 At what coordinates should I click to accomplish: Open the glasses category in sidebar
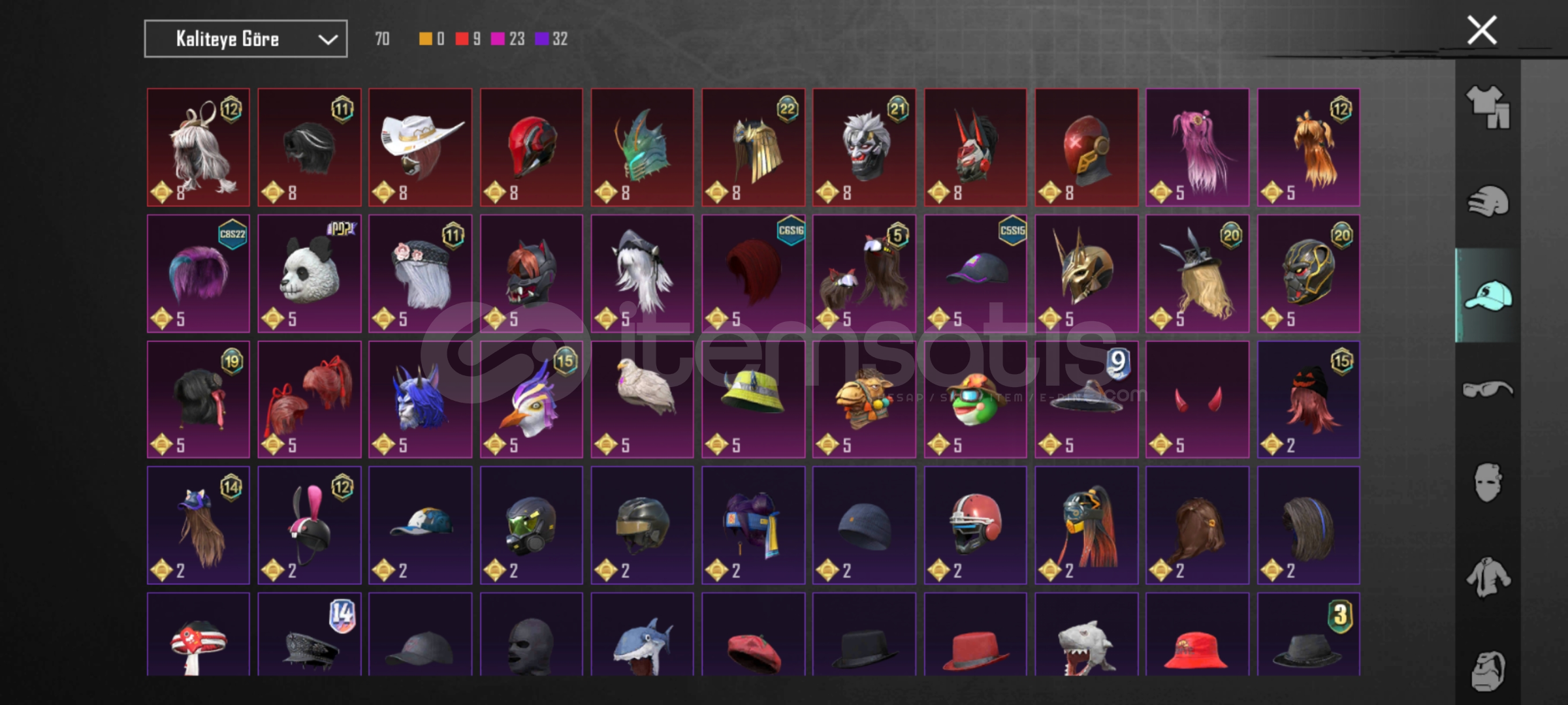point(1488,389)
